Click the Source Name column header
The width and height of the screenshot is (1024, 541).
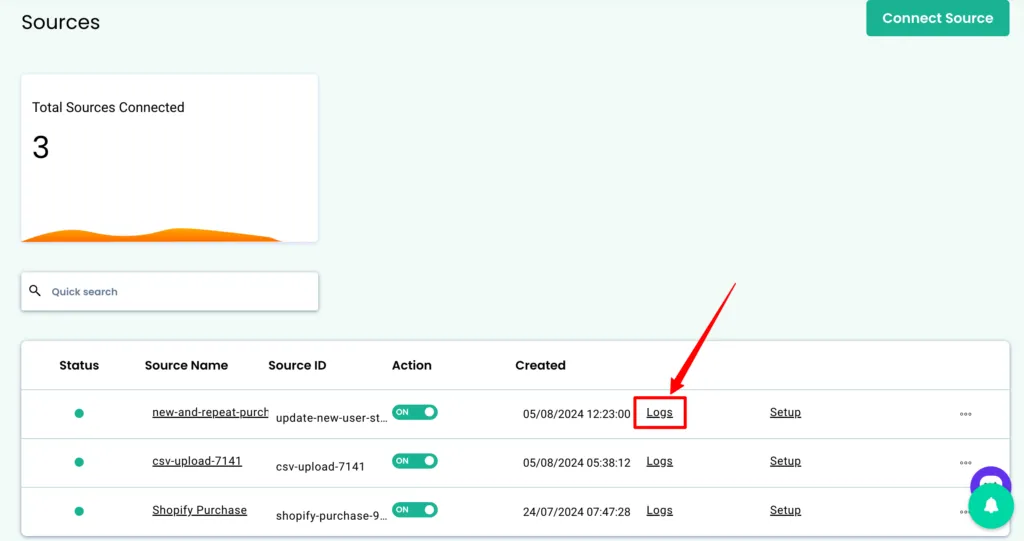click(x=186, y=365)
